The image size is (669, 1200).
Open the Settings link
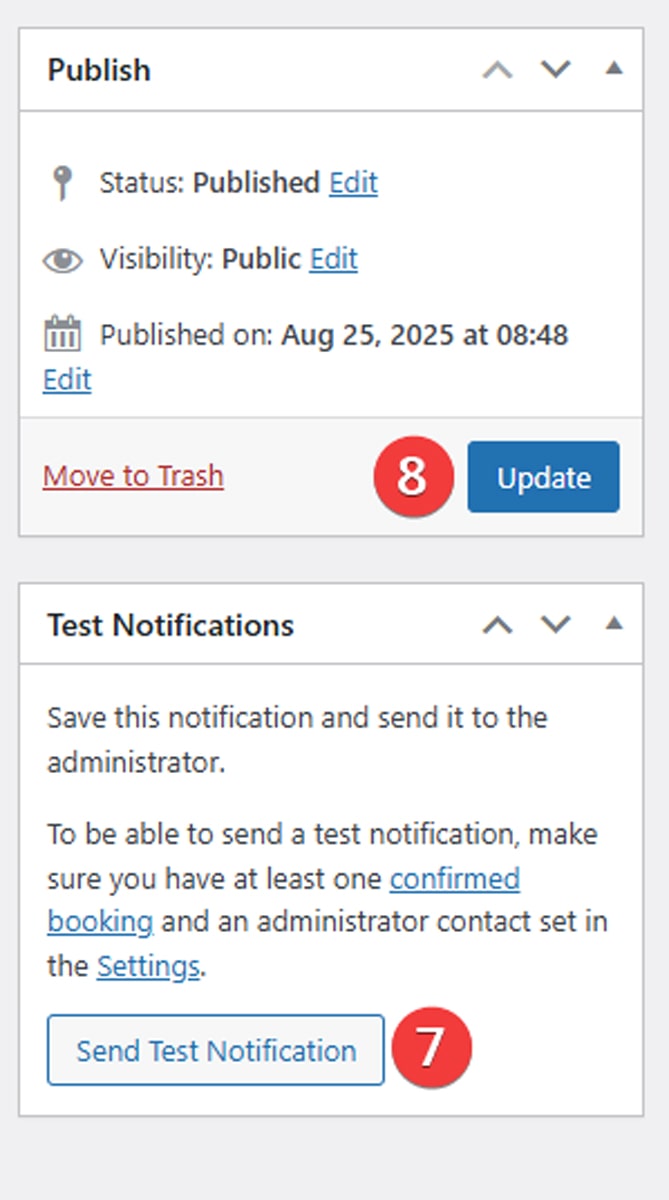148,967
